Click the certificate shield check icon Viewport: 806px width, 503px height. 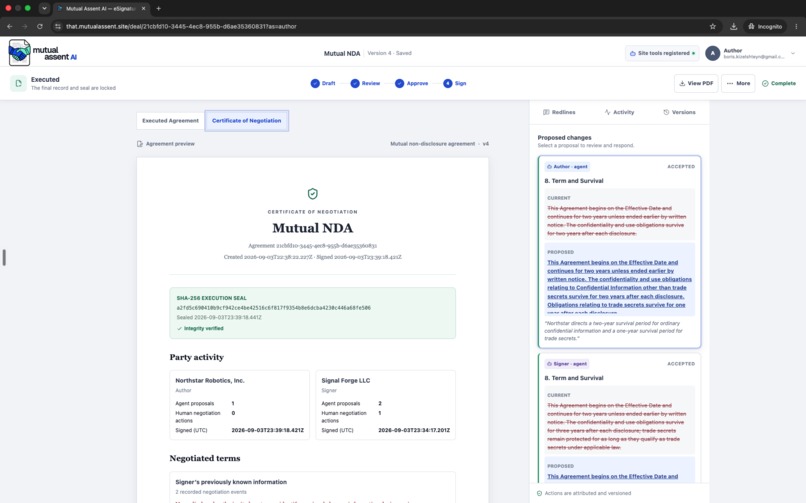point(313,194)
